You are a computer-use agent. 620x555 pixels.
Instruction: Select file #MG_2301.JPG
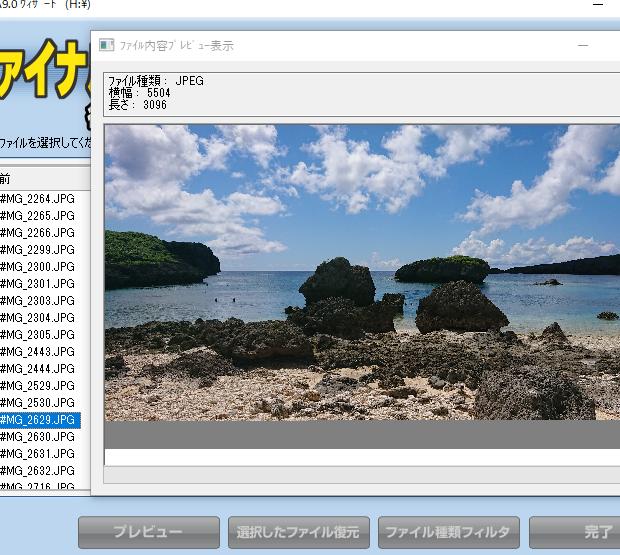click(x=38, y=283)
